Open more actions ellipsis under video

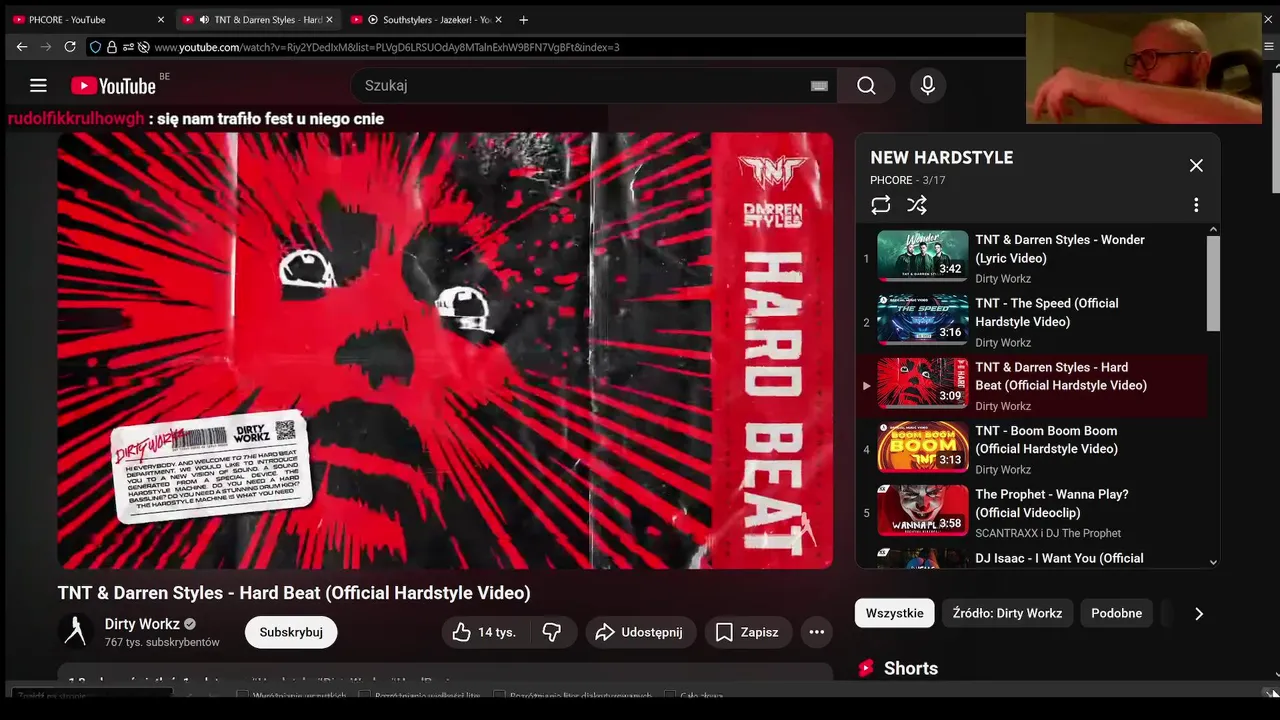(x=817, y=632)
